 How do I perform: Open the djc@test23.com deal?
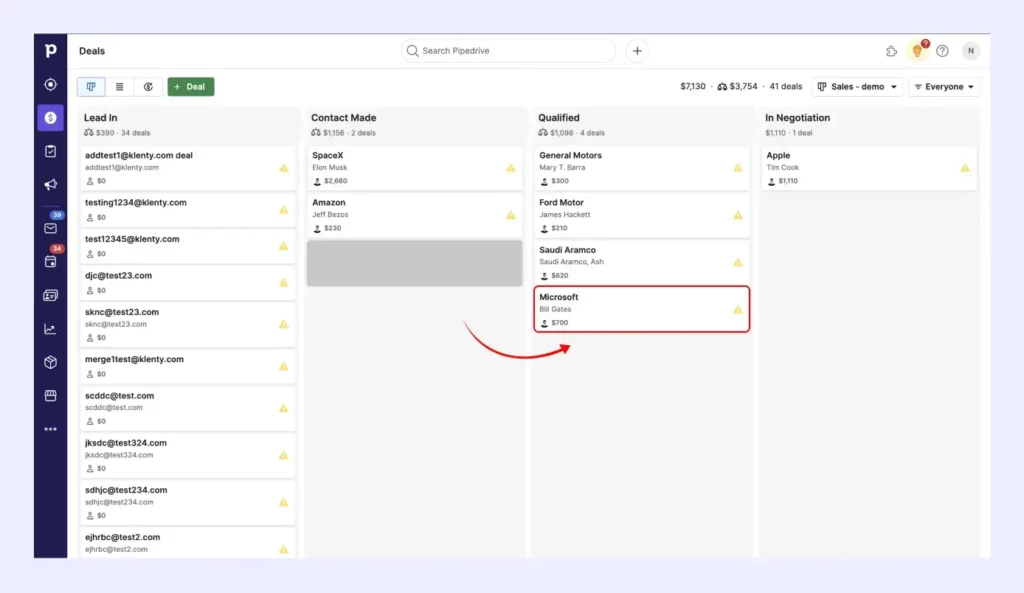pos(187,283)
